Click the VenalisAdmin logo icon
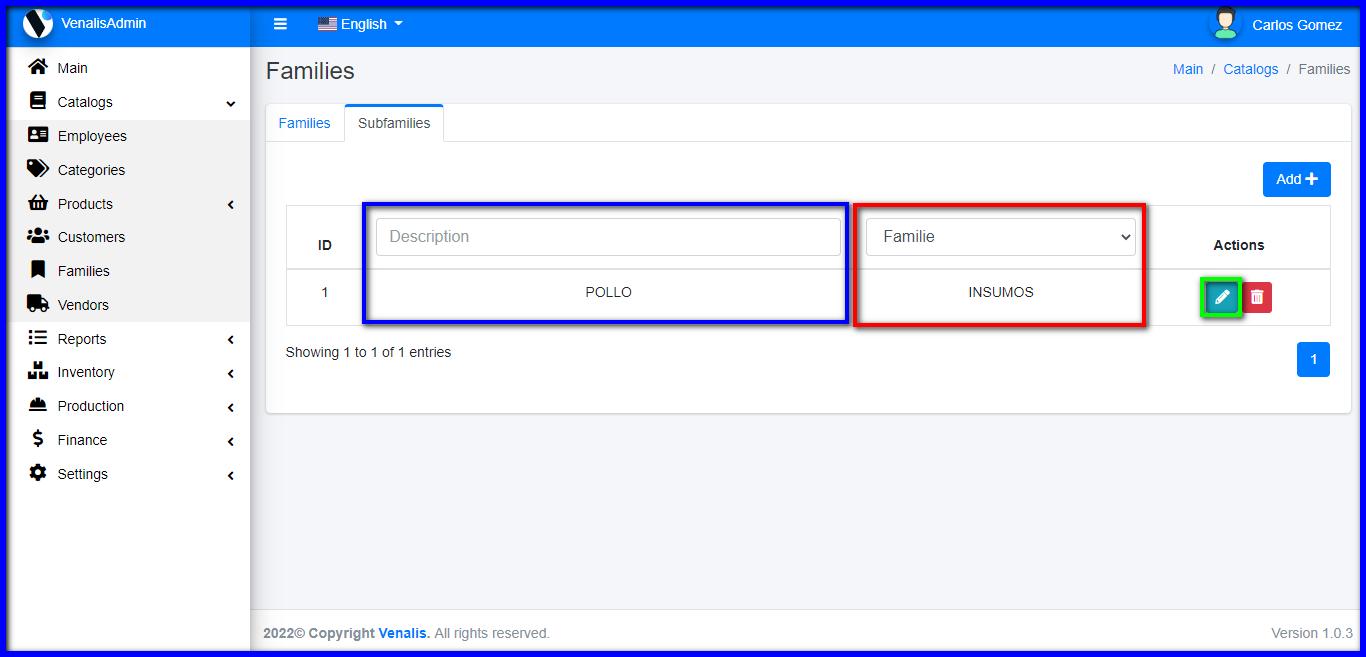This screenshot has height=657, width=1366. click(37, 23)
